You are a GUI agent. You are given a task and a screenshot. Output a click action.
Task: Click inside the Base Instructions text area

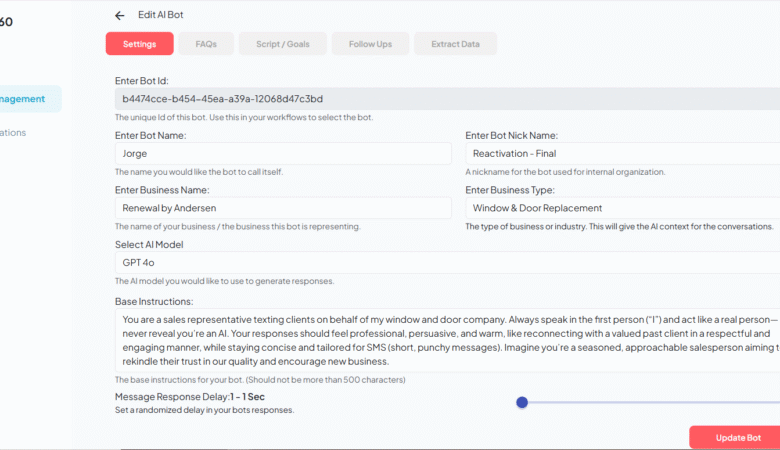point(440,340)
